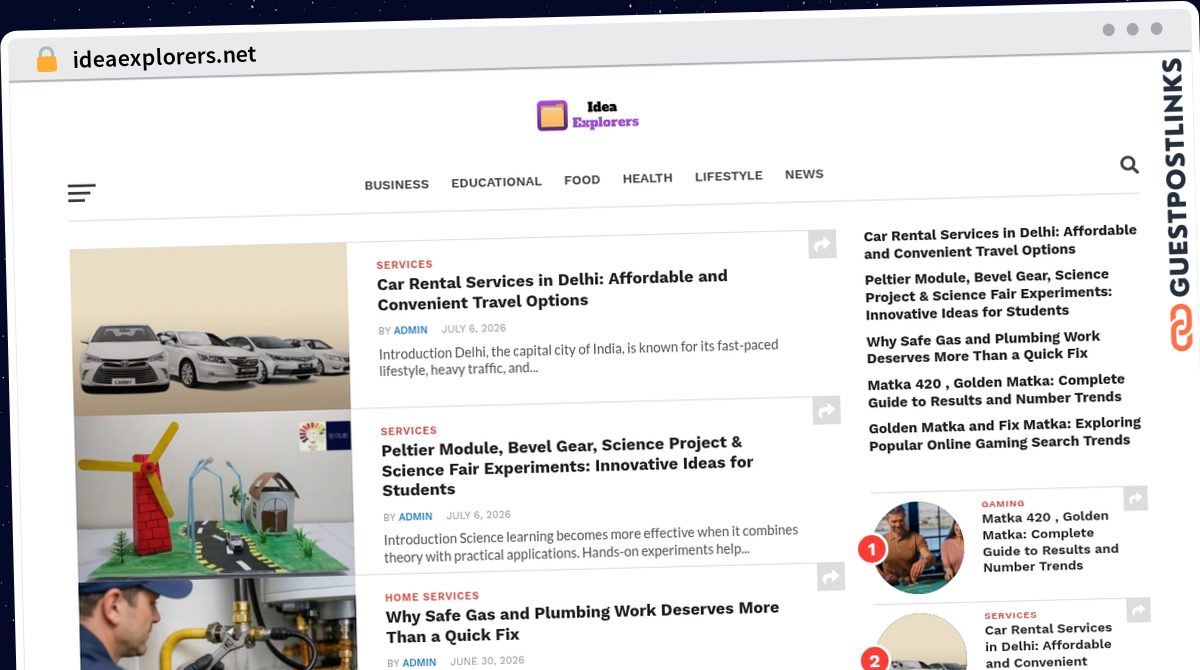The width and height of the screenshot is (1200, 670).
Task: Share the sidebar Matka 420 post
Action: pos(1135,497)
